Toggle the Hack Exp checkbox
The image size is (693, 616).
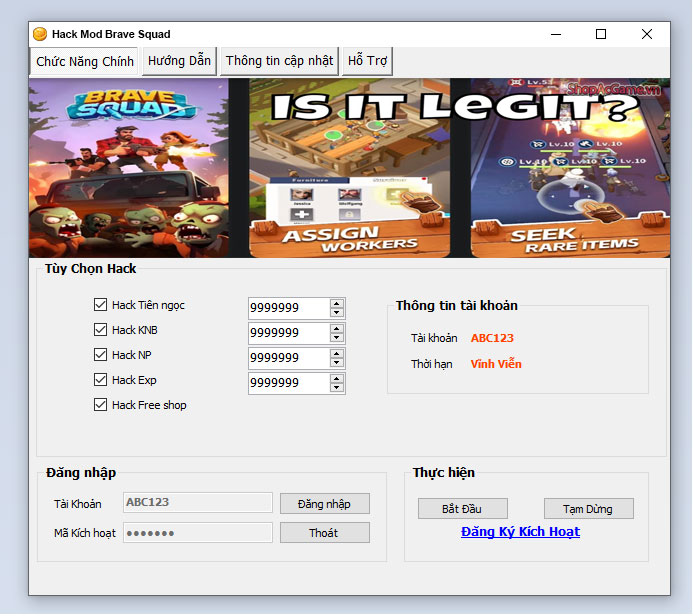coord(100,380)
